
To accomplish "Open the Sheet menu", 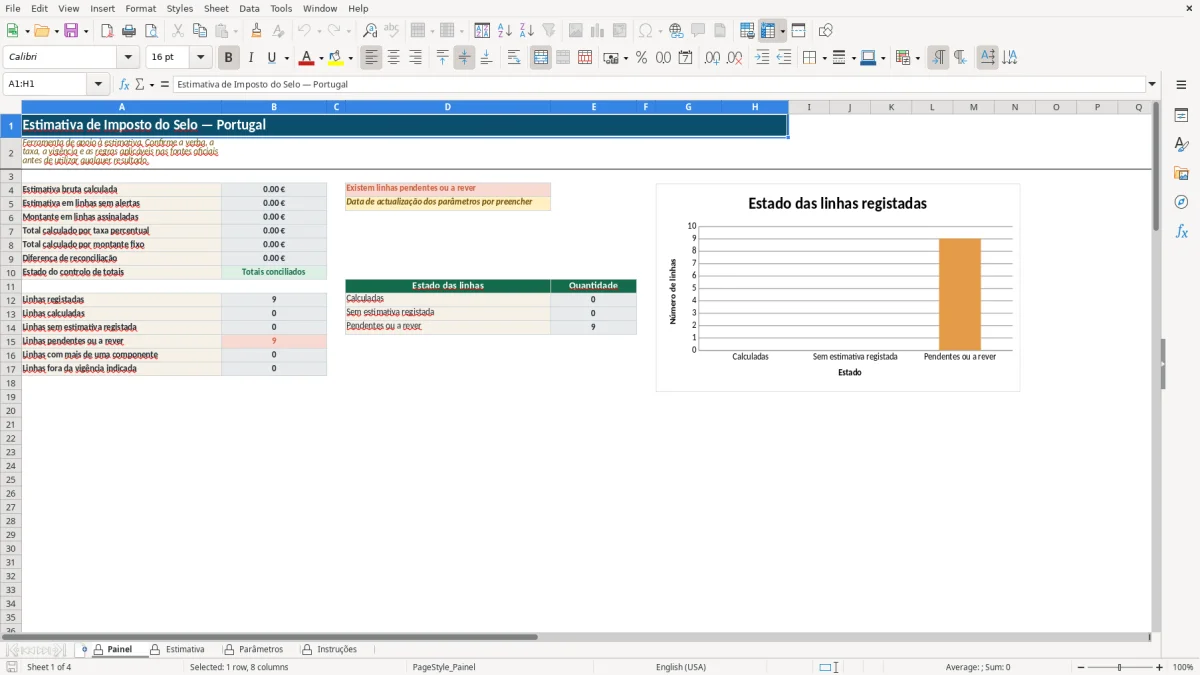I will click(216, 8).
